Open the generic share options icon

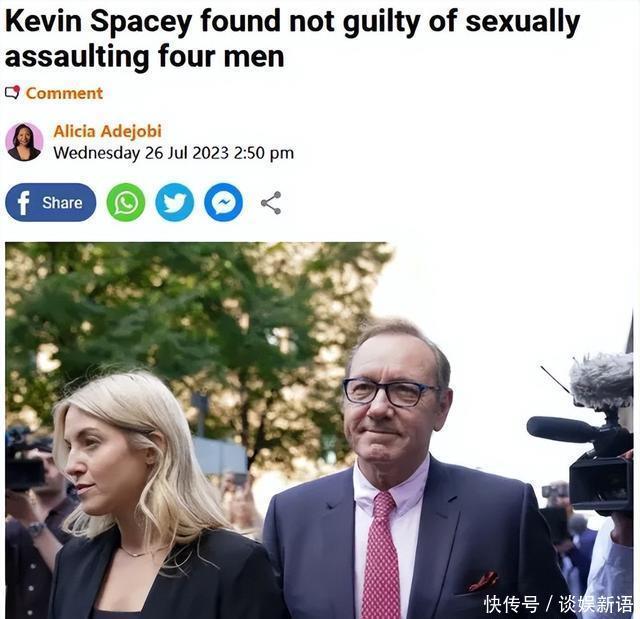[271, 203]
